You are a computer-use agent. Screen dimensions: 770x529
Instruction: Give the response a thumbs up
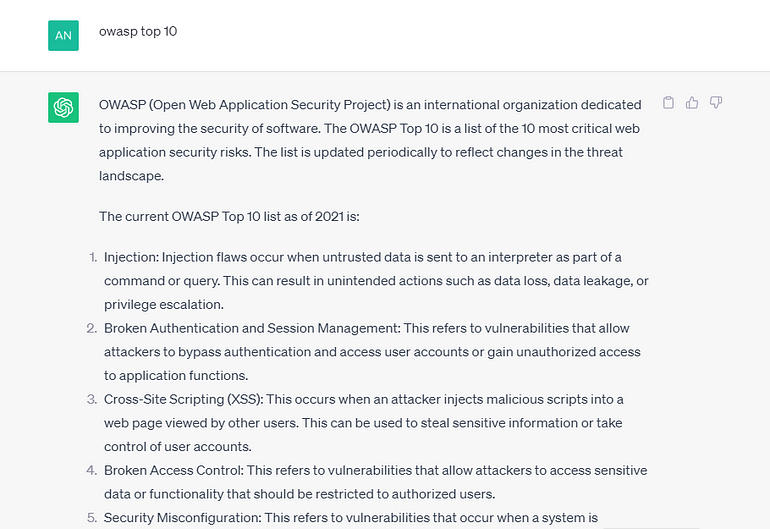click(692, 103)
